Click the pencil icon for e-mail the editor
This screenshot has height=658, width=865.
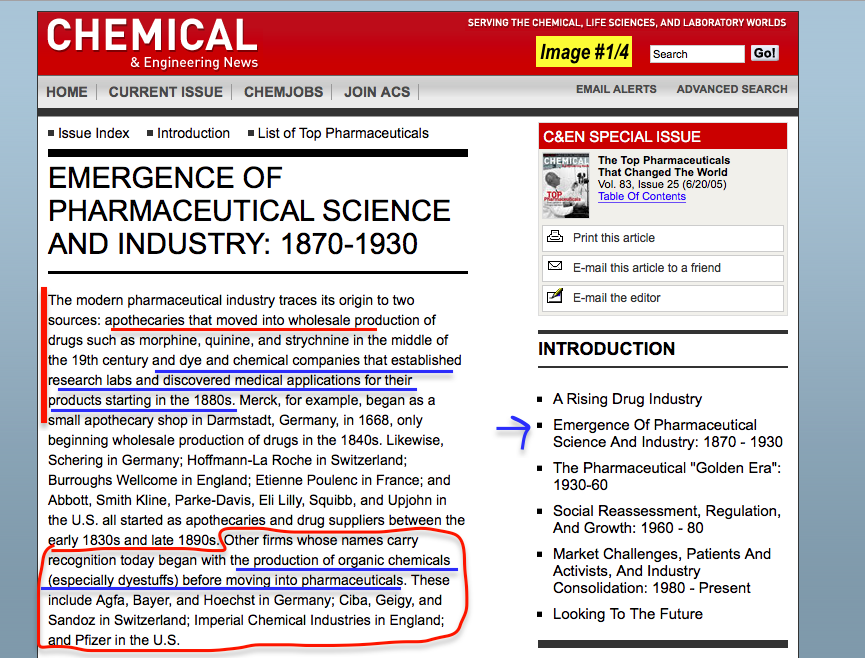point(555,297)
